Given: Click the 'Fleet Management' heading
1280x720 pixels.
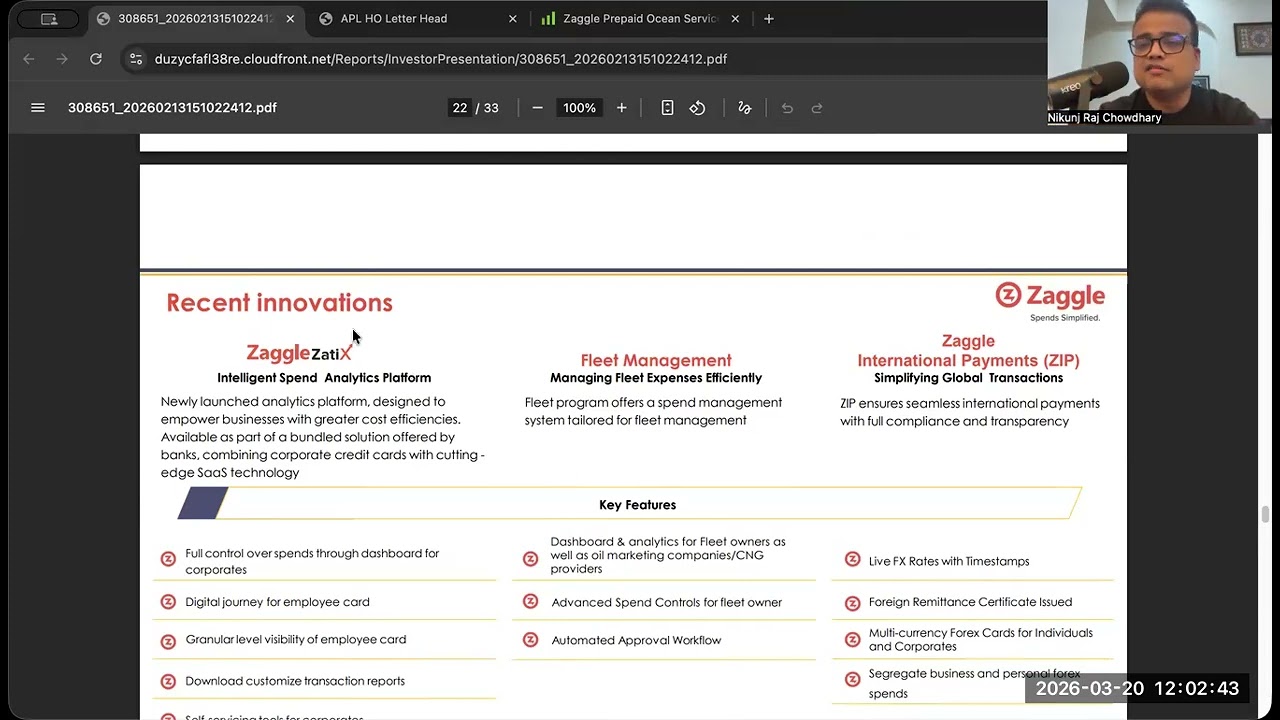Looking at the screenshot, I should pyautogui.click(x=656, y=360).
